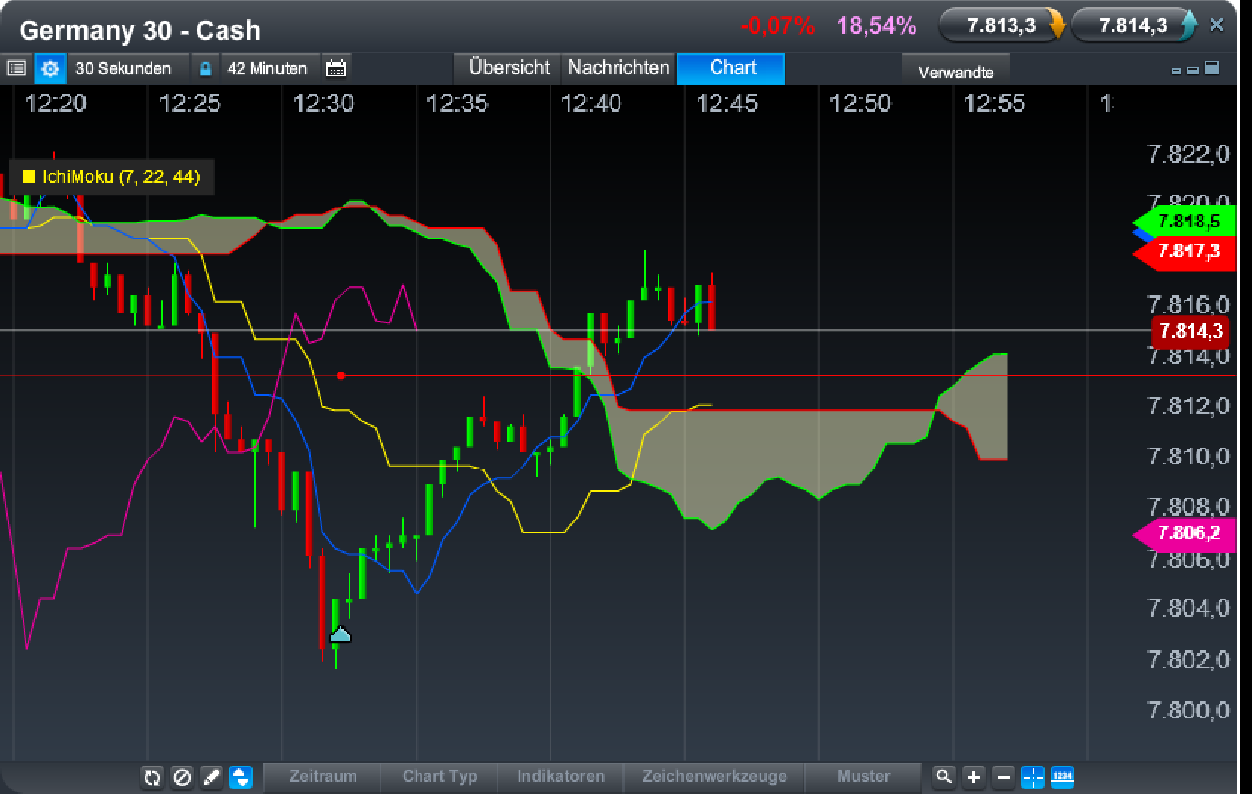This screenshot has width=1252, height=794.
Task: Click the magenta 7.806,2 price tag
Action: click(x=1184, y=534)
